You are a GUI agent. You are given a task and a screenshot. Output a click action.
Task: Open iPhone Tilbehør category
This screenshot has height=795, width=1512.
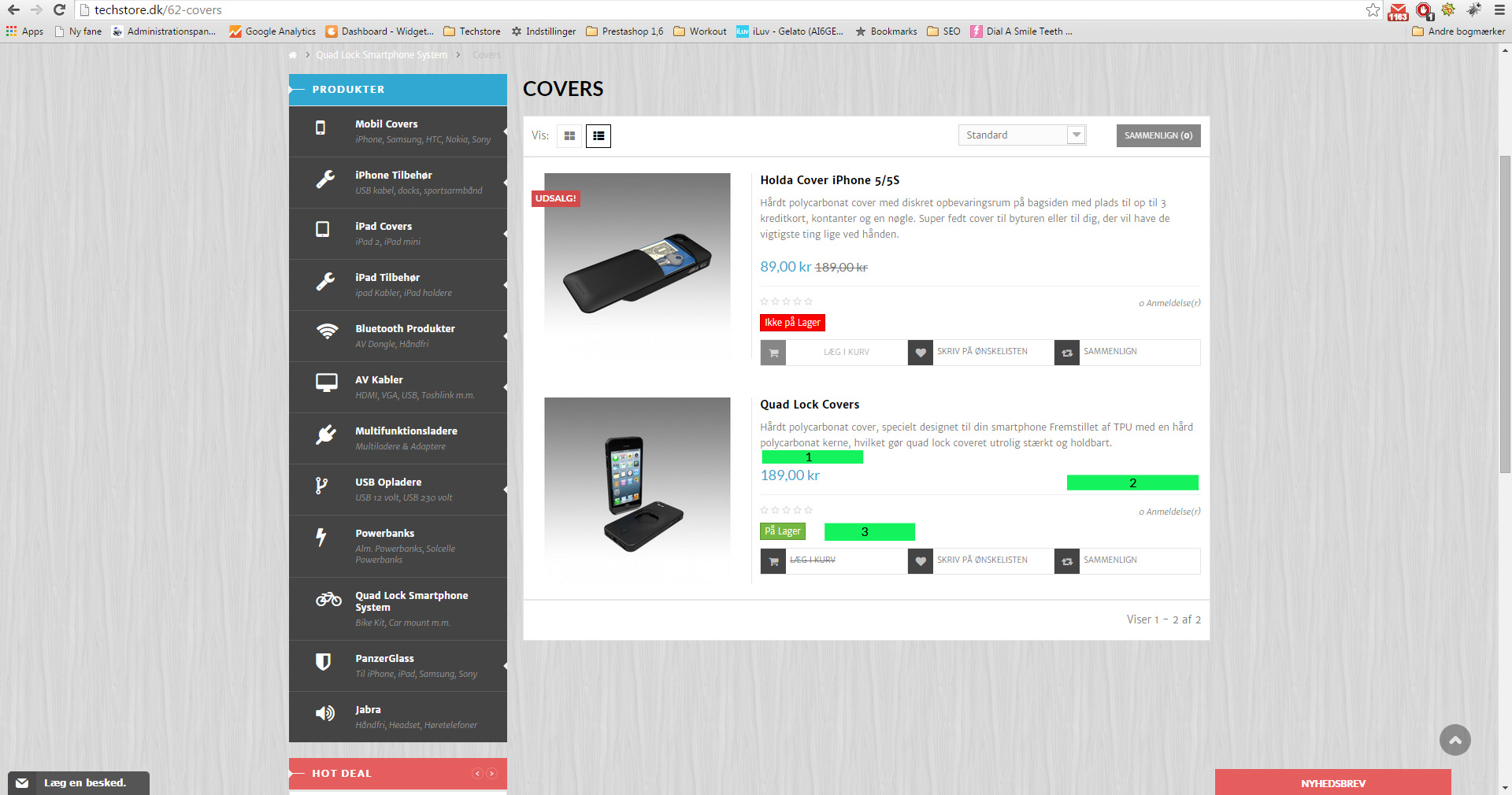(x=398, y=183)
